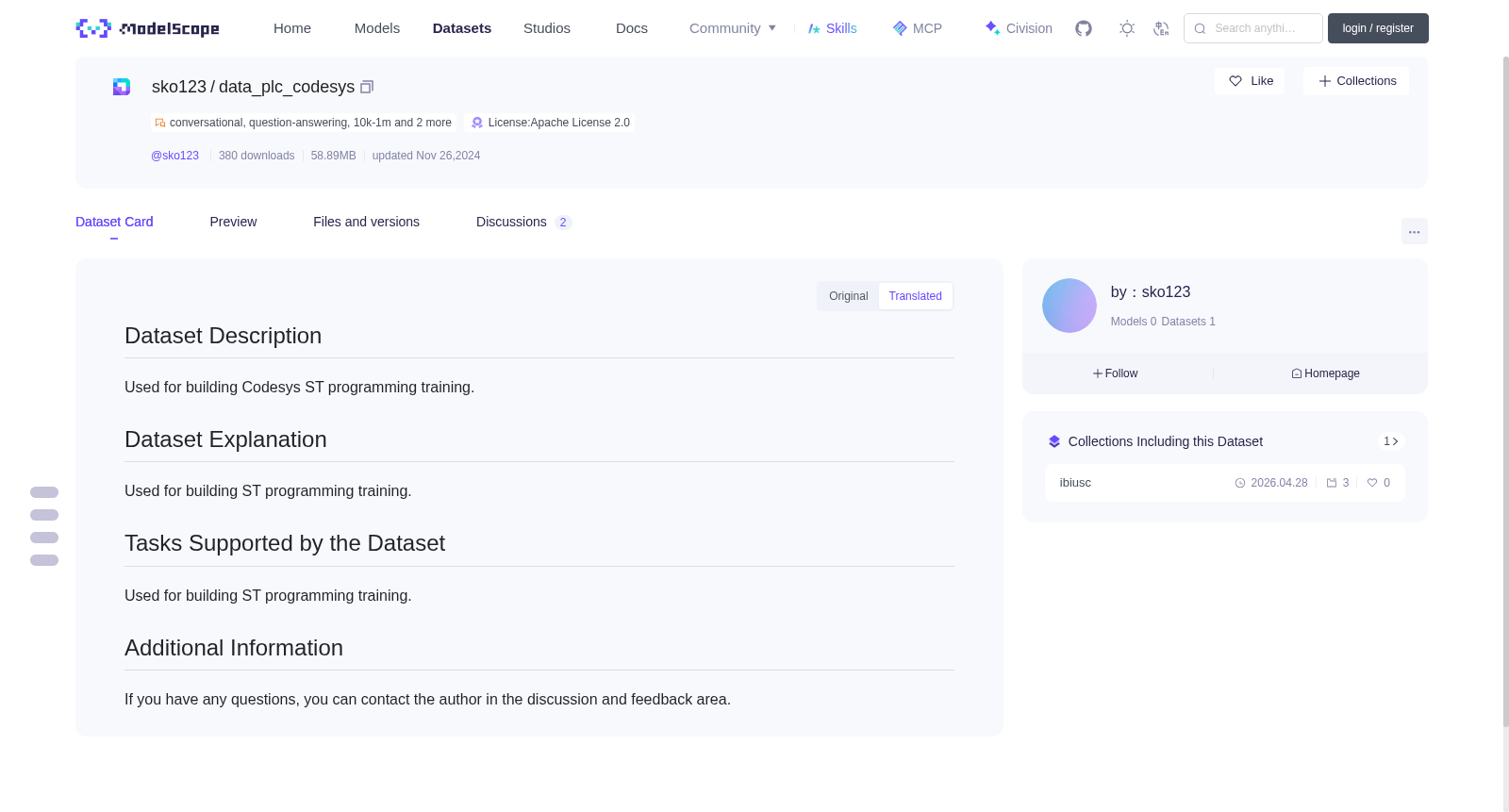Go to the Home menu item
This screenshot has width=1509, height=812.
[x=292, y=28]
